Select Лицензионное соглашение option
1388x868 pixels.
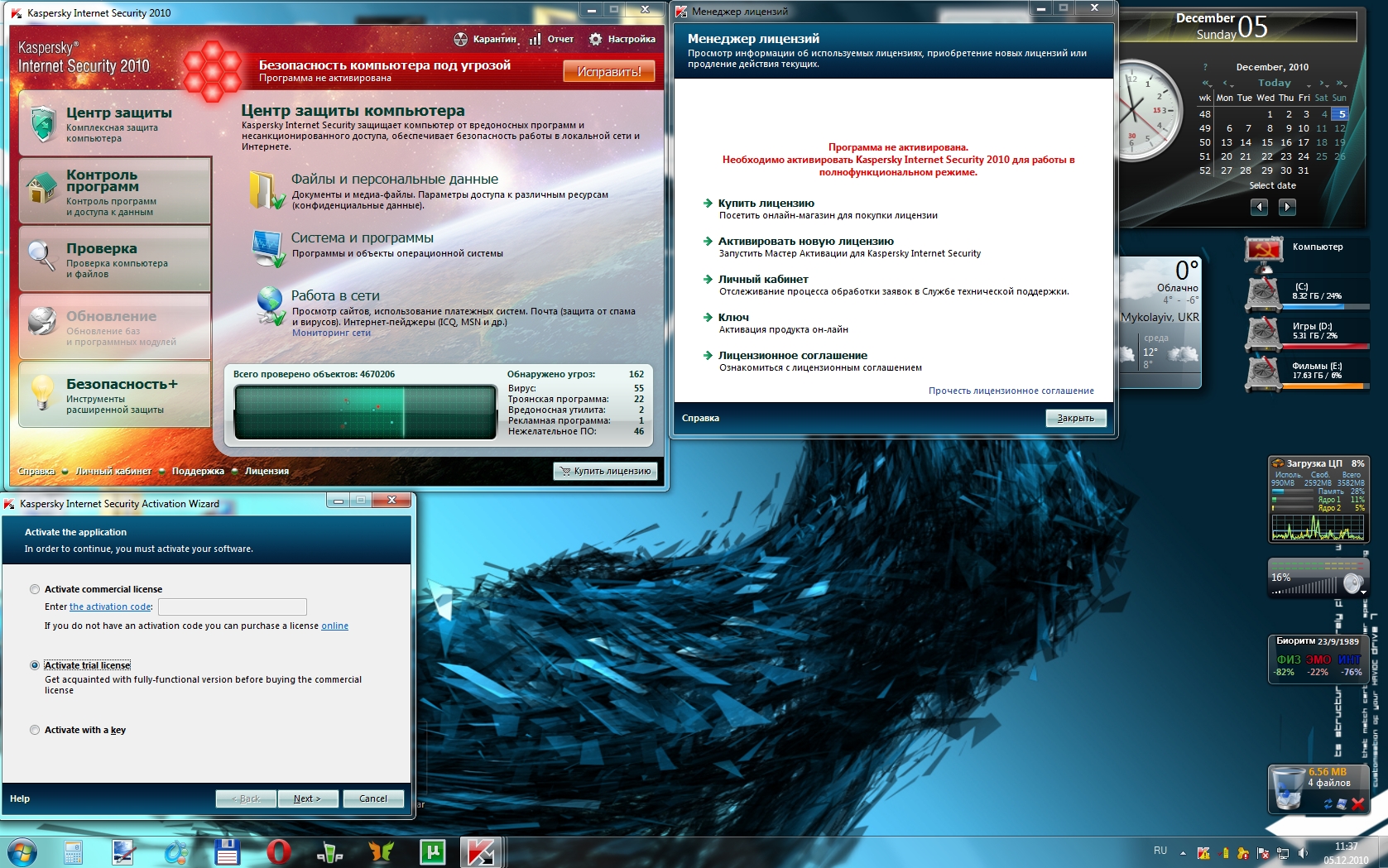coord(793,355)
